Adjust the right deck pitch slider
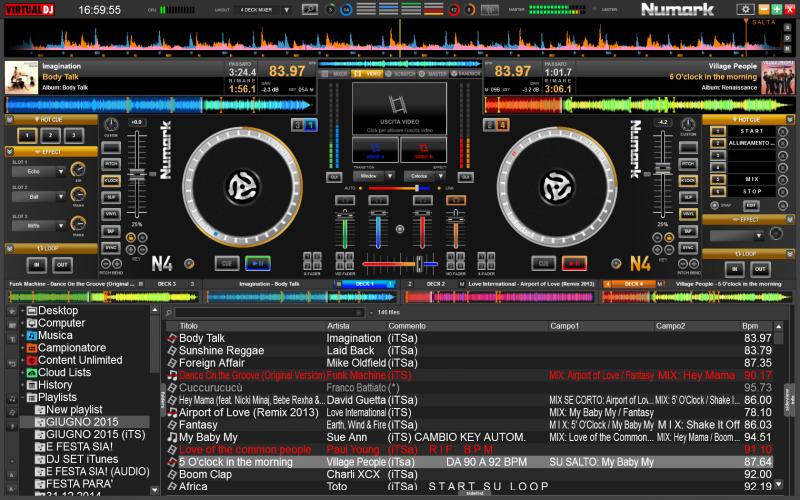The image size is (800, 500). coord(662,167)
